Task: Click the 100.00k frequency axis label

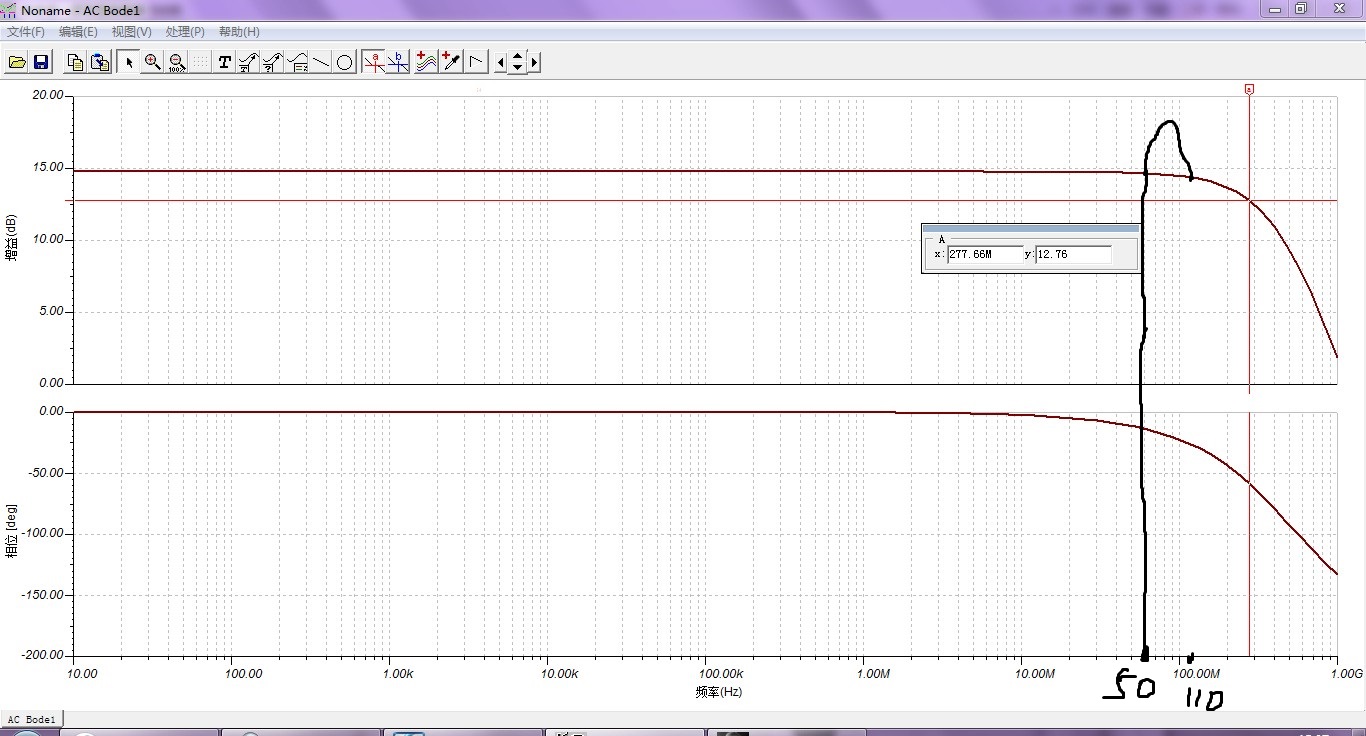Action: tap(720, 673)
